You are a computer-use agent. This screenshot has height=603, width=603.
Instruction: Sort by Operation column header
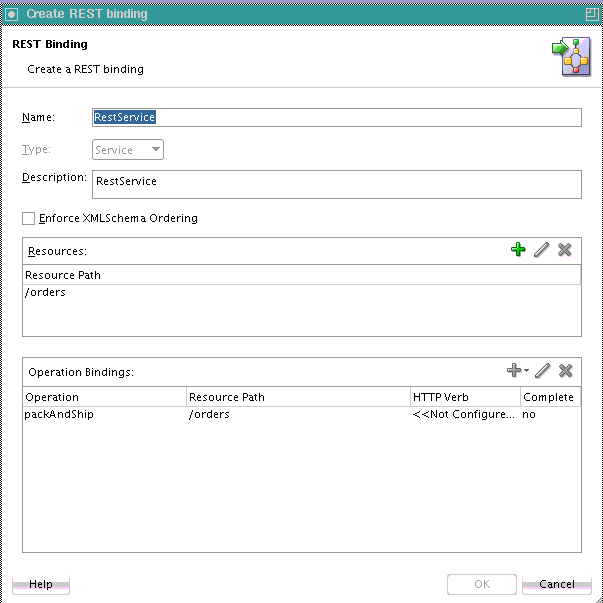(105, 397)
